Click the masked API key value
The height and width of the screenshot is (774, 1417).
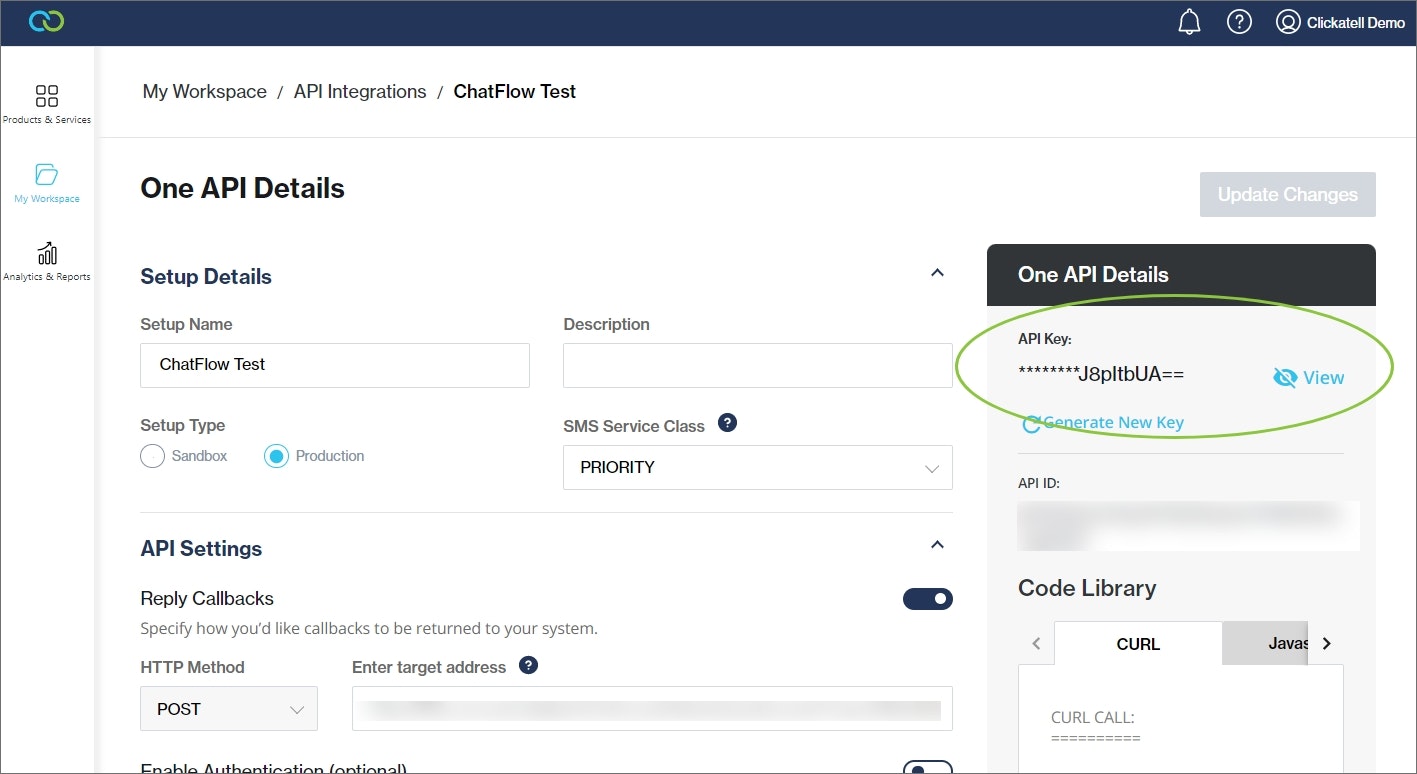(x=1101, y=374)
